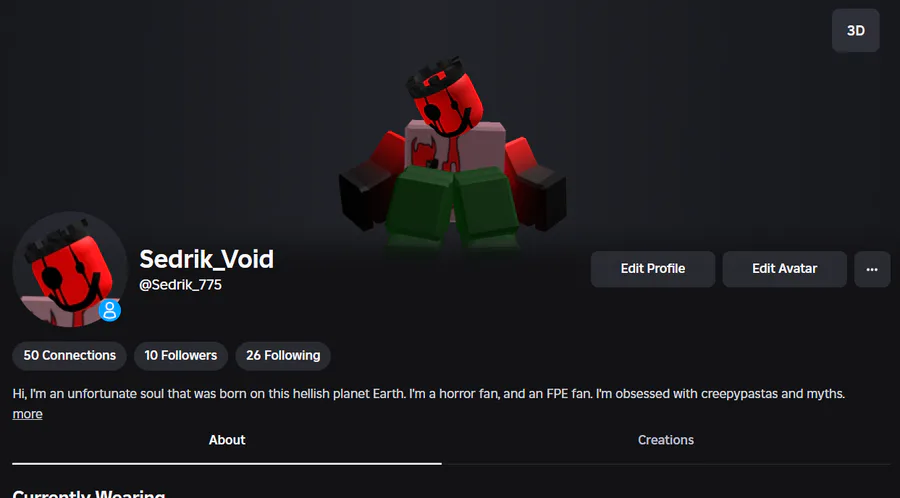View the 50 Connections list
The height and width of the screenshot is (498, 900).
69,356
